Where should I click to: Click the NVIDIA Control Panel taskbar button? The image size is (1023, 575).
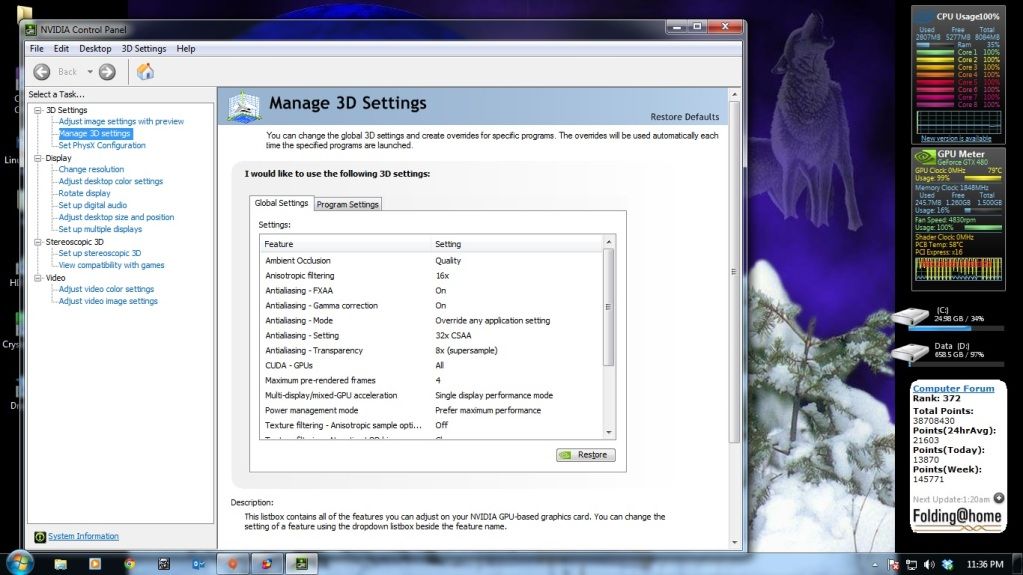[x=298, y=564]
